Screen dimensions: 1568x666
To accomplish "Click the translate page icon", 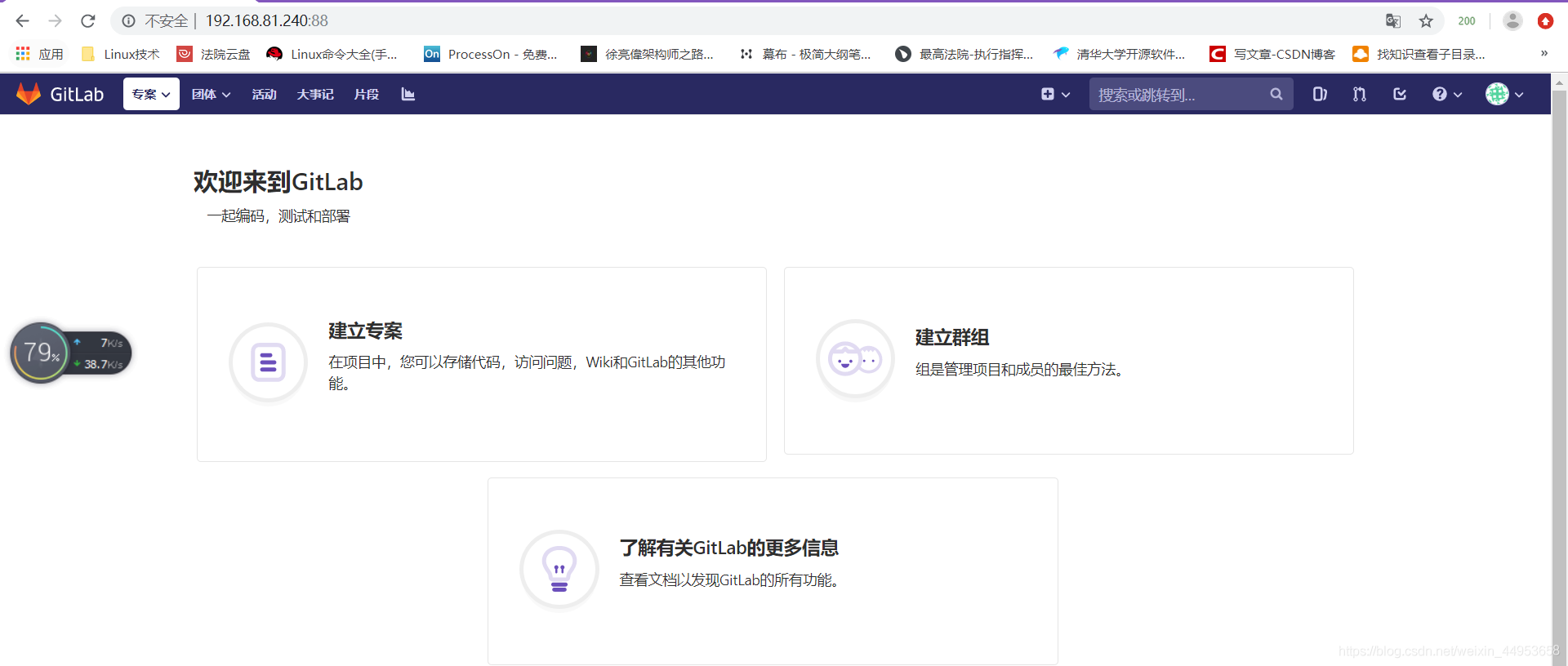I will [x=1393, y=21].
